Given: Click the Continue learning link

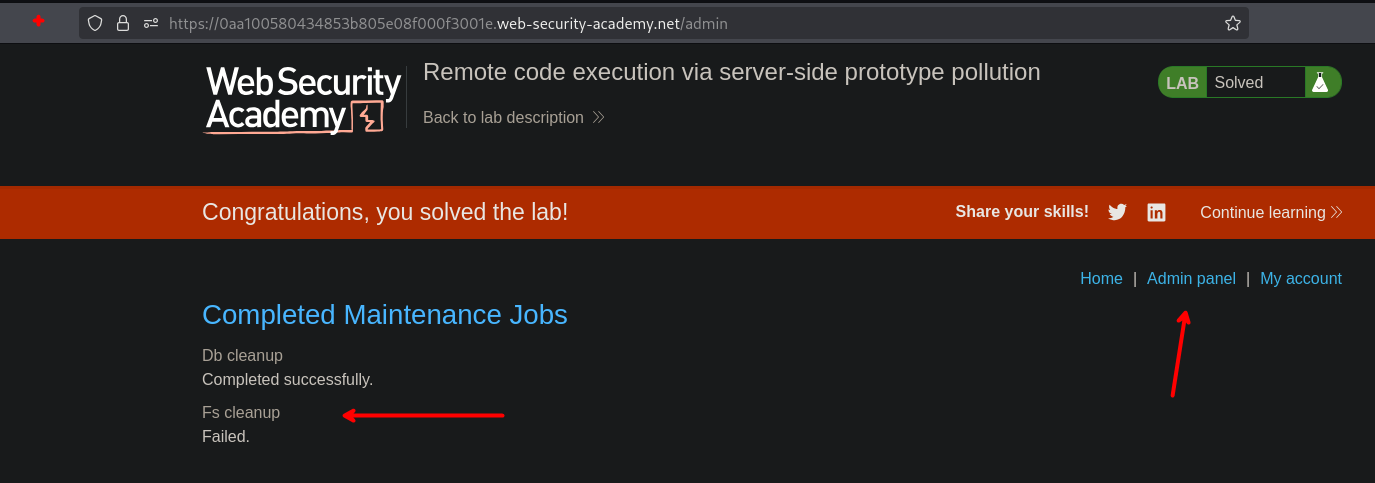Looking at the screenshot, I should [1262, 212].
